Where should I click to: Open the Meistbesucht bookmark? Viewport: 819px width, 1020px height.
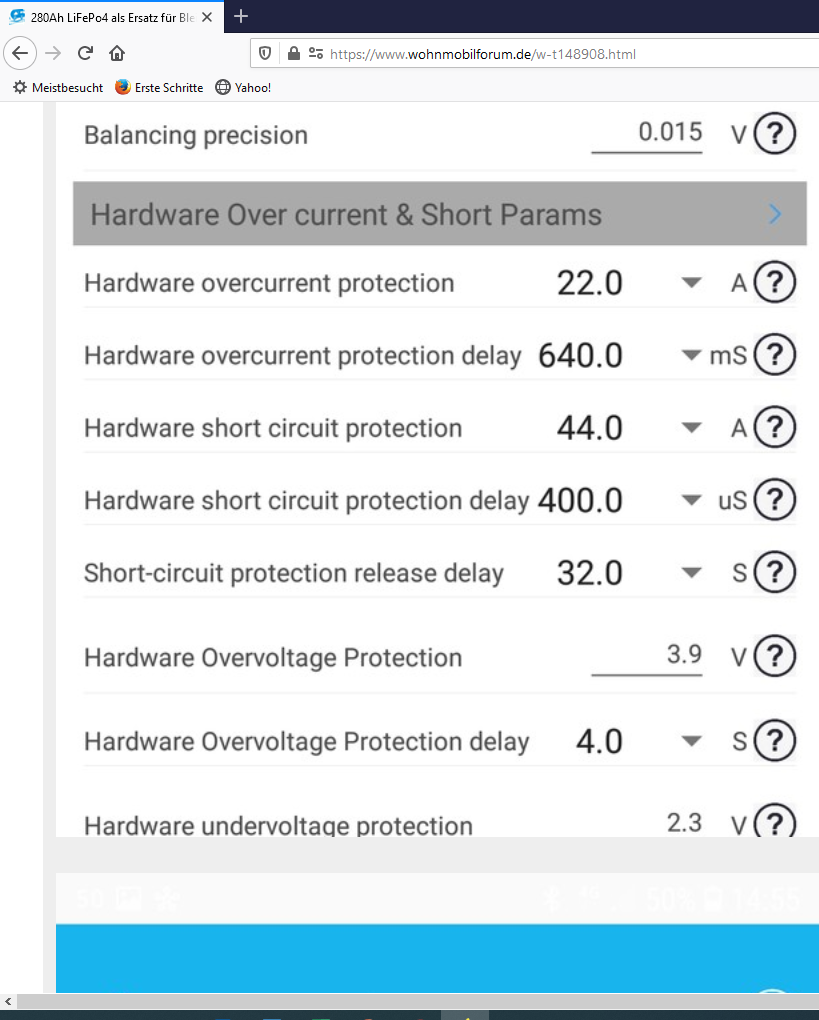pos(58,87)
